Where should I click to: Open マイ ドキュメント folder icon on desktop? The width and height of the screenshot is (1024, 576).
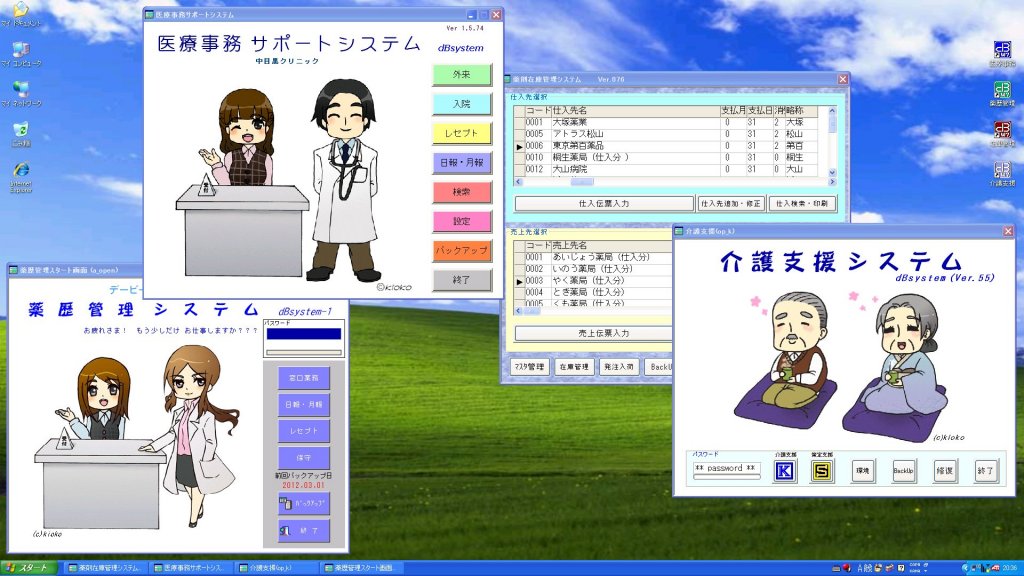(20, 11)
